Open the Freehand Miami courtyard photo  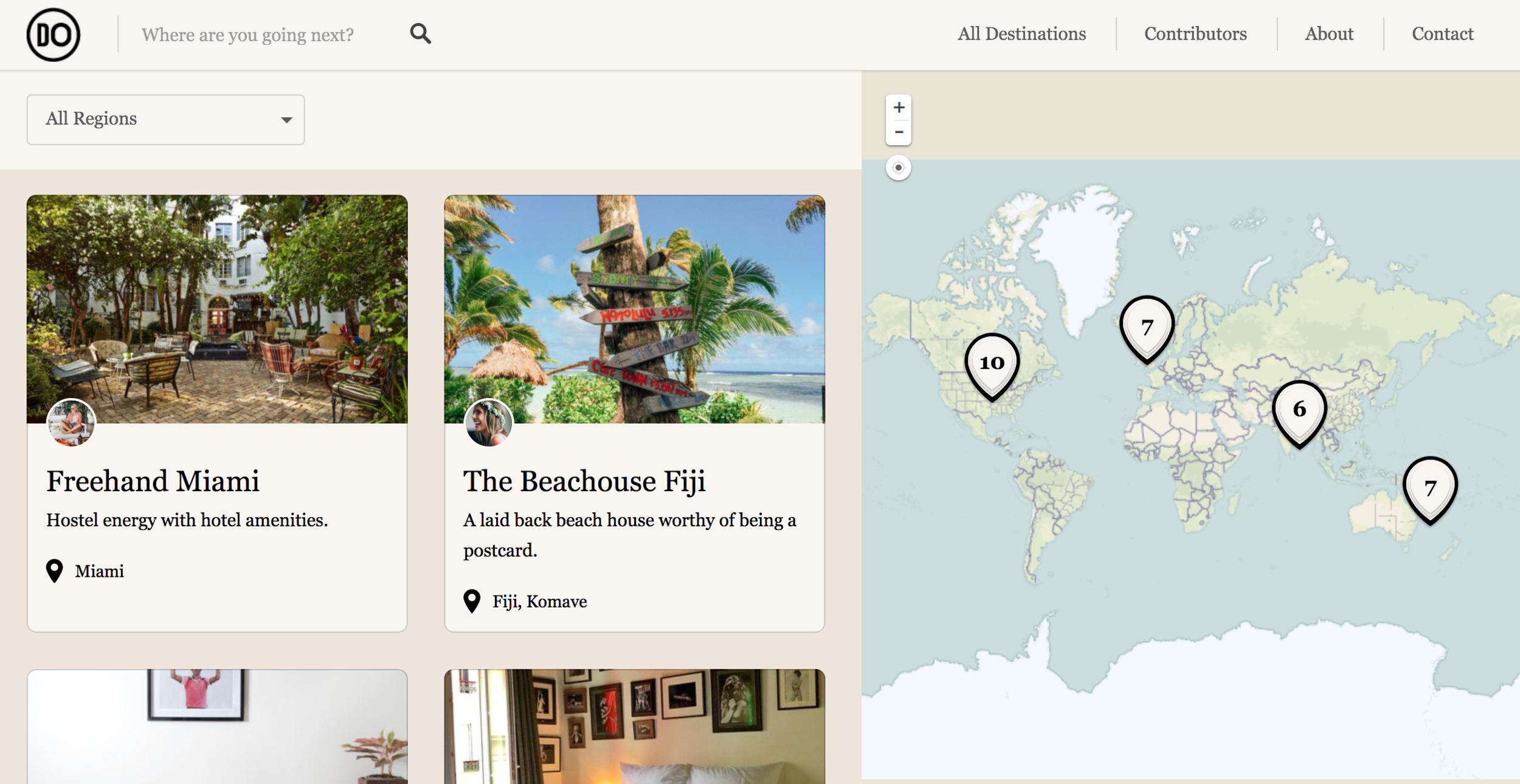click(x=217, y=309)
